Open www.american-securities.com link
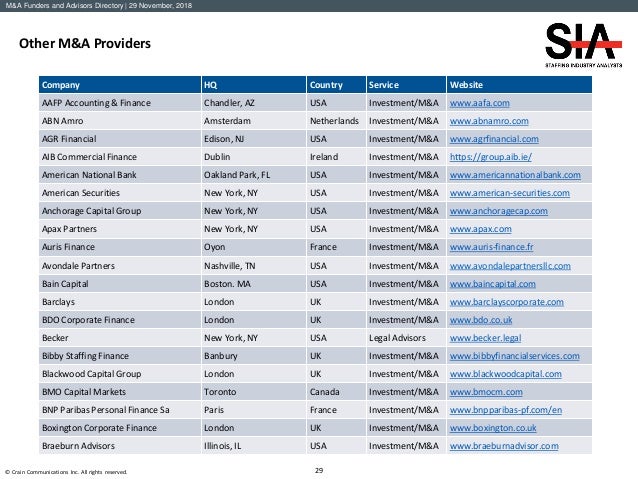The height and width of the screenshot is (479, 638). [x=509, y=193]
